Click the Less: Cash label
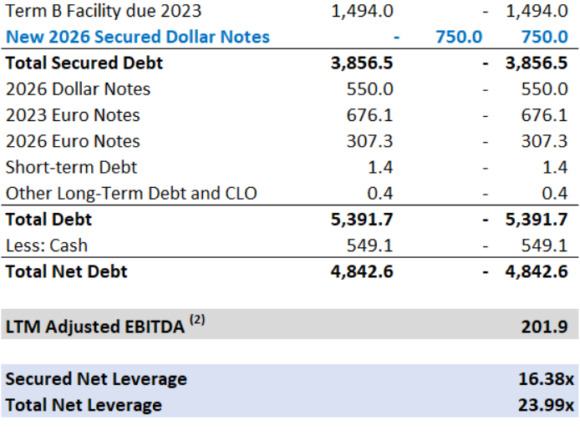This screenshot has height=435, width=580. coord(47,246)
